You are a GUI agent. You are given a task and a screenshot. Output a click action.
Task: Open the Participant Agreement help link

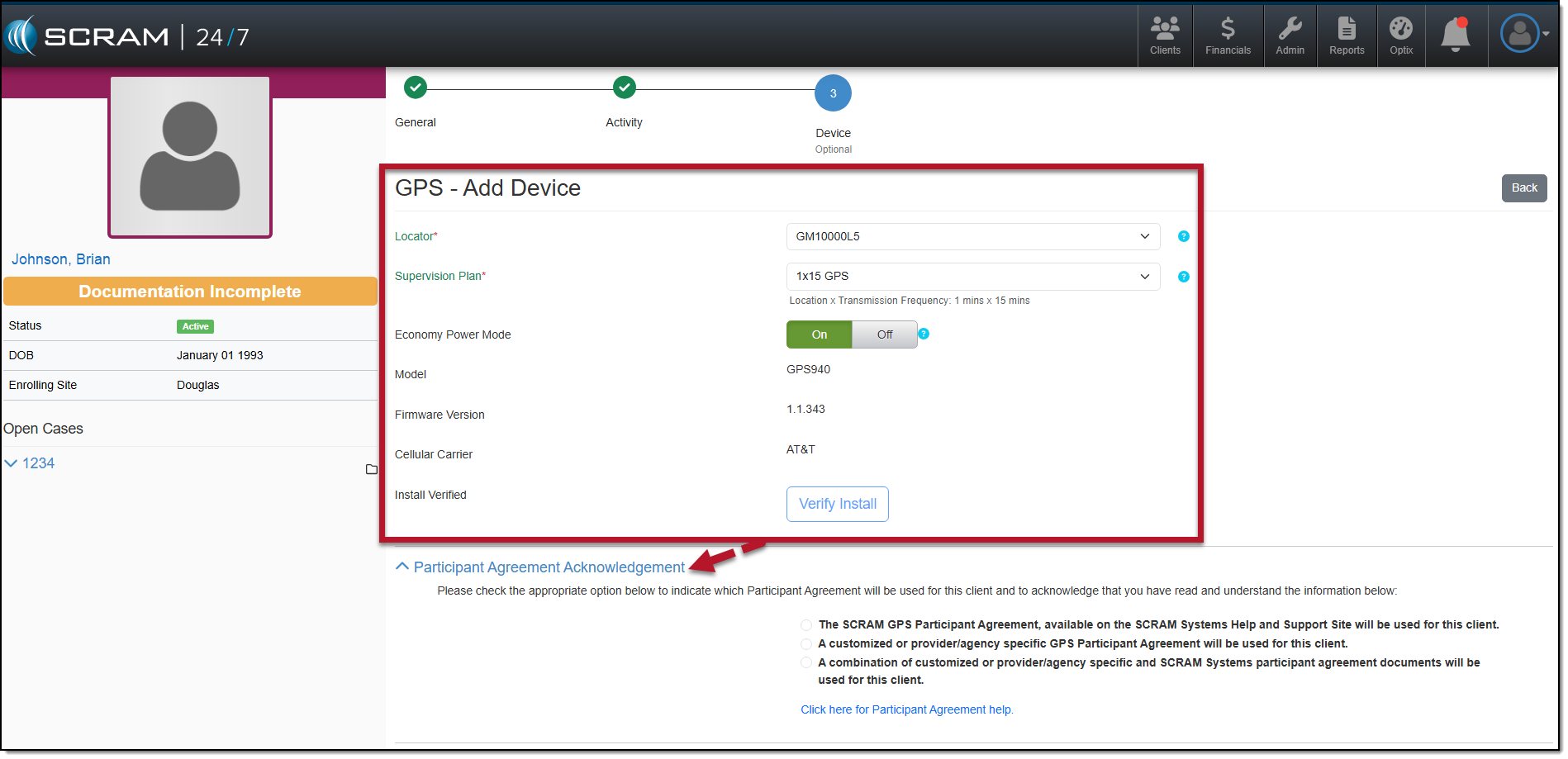[x=906, y=710]
